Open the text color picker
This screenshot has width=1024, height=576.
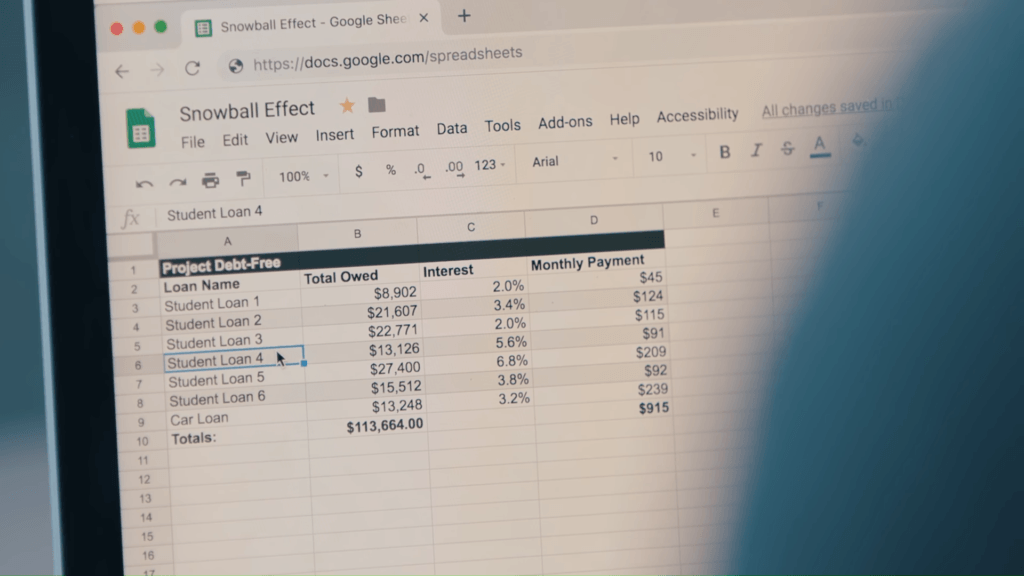[x=820, y=146]
